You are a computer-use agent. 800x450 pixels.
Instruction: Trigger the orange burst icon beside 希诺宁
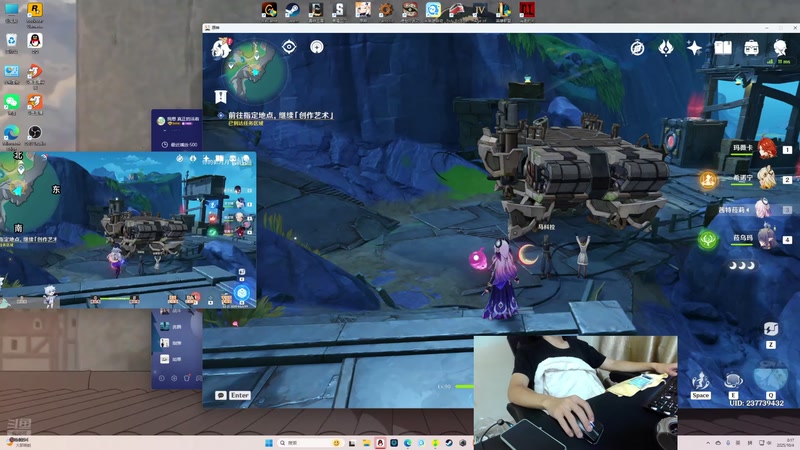click(708, 180)
